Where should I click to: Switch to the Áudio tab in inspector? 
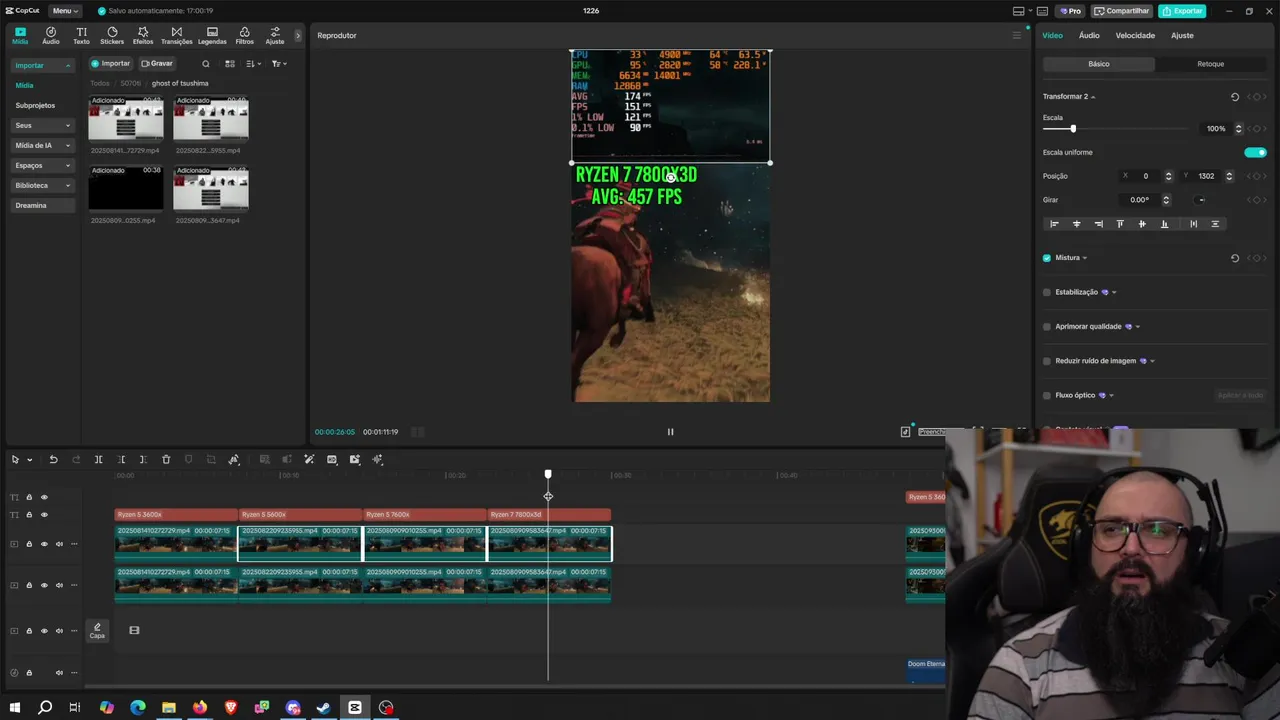click(x=1089, y=36)
